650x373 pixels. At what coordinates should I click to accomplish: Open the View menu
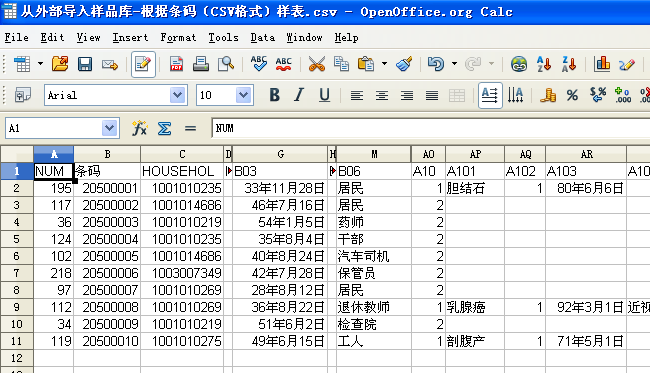point(88,38)
